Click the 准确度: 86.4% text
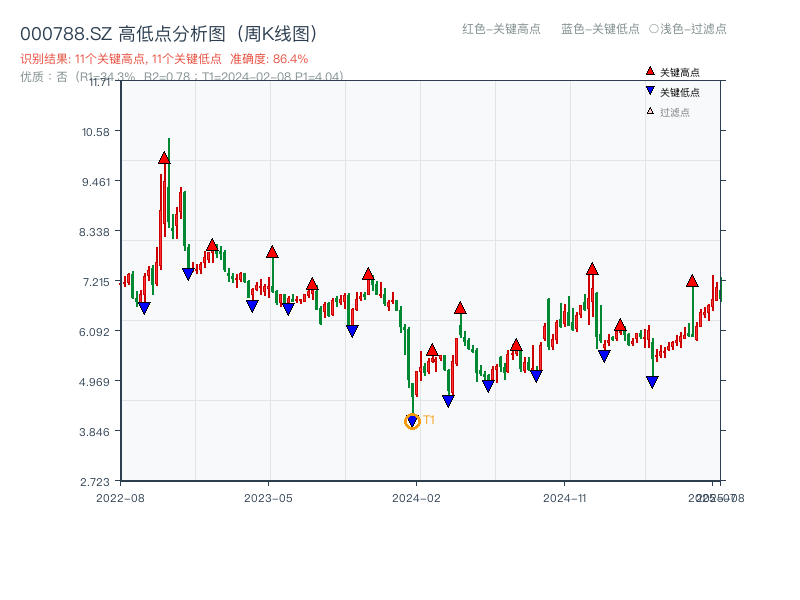This screenshot has height=600, width=800. tap(269, 59)
